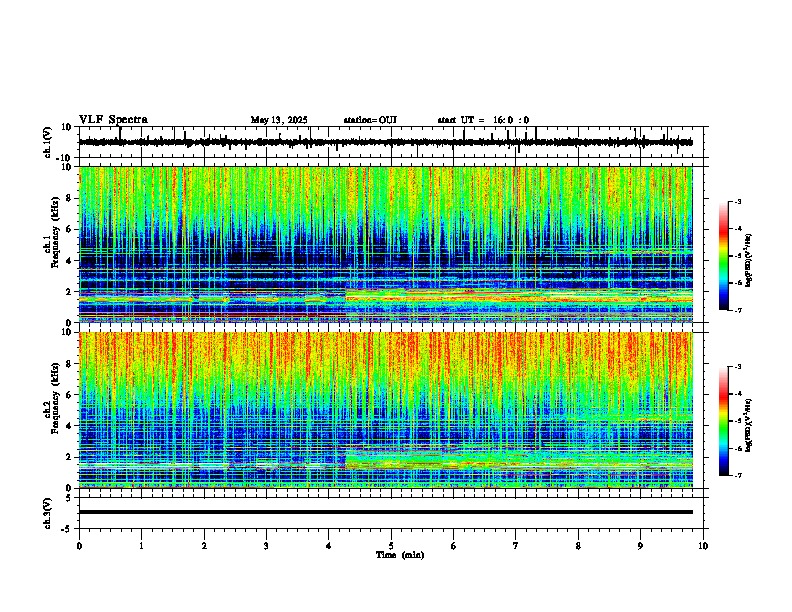Click the "VLF Spectra" title text
The width and height of the screenshot is (792, 612).
[x=113, y=120]
